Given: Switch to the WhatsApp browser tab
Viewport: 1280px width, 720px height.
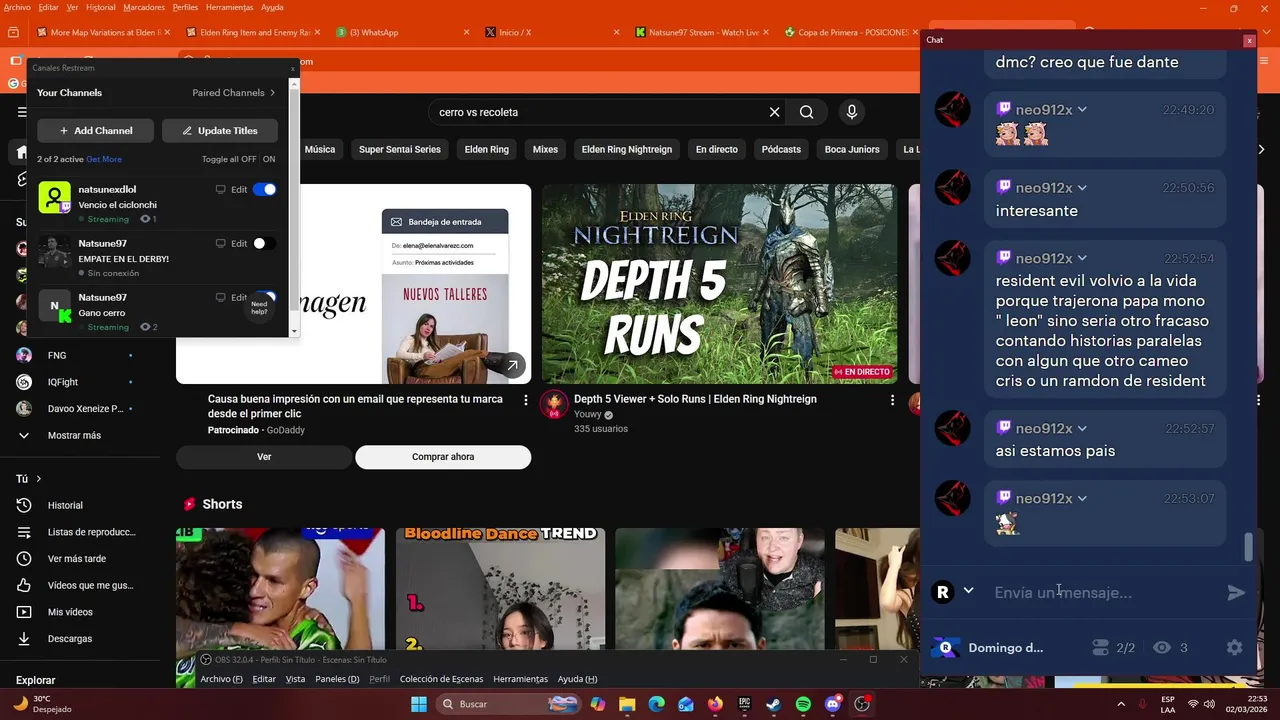Looking at the screenshot, I should tap(402, 32).
